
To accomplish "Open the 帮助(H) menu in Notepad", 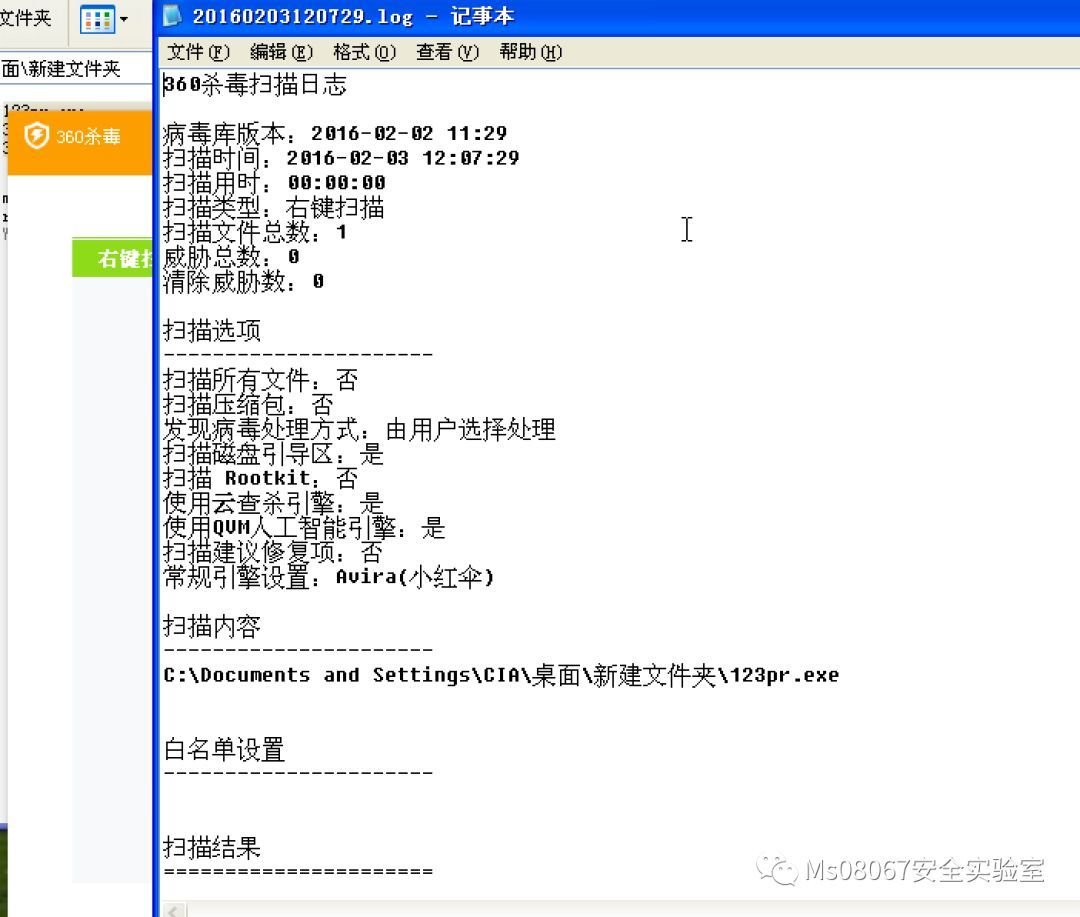I will [530, 52].
